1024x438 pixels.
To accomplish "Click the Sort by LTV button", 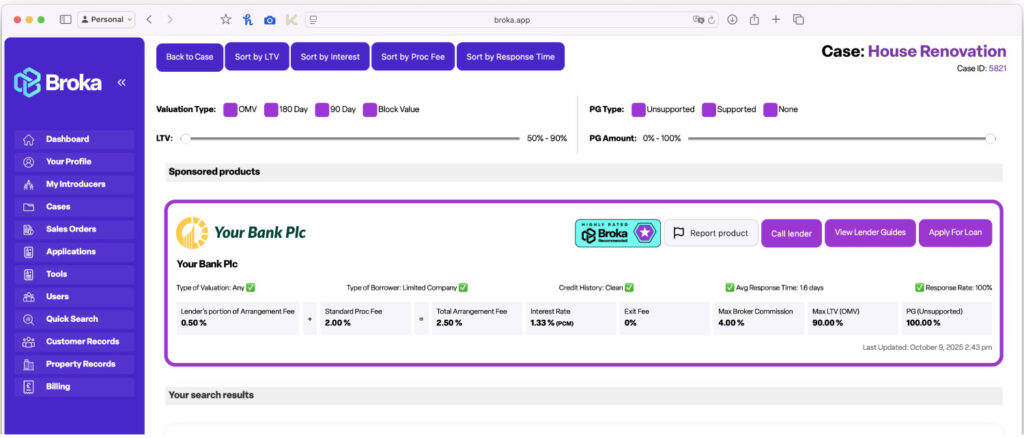I will click(x=256, y=57).
